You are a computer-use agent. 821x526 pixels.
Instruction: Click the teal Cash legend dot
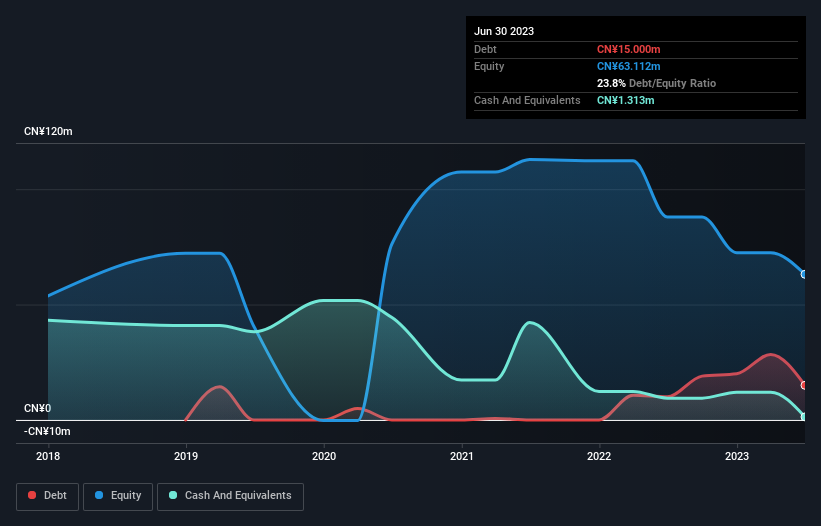[x=173, y=495]
